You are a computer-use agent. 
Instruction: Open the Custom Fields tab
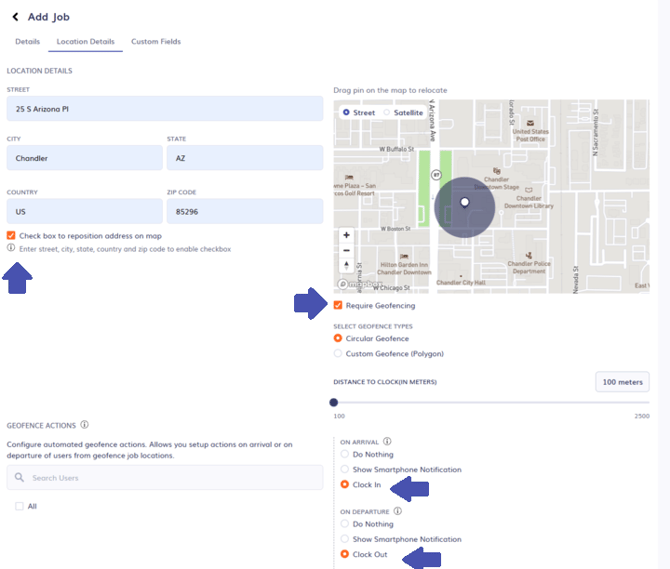[x=156, y=41]
